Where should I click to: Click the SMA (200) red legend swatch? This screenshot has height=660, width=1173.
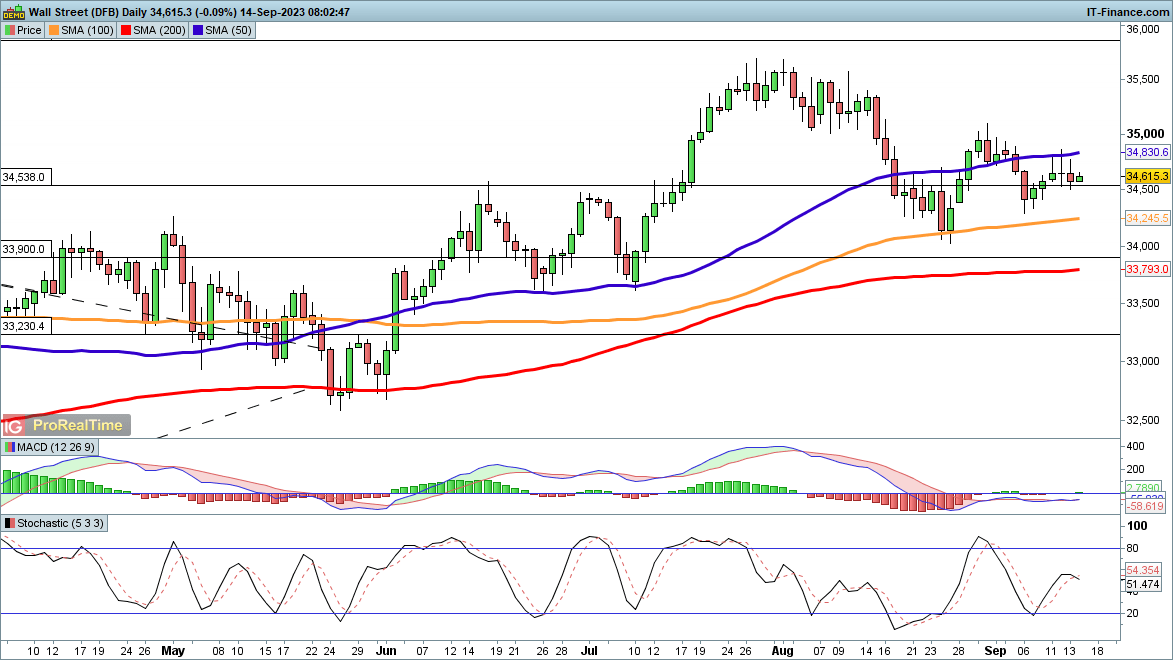pos(126,30)
